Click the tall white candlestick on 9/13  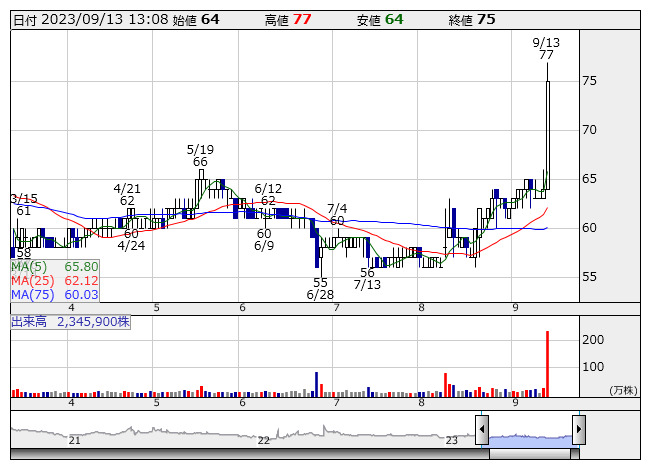[x=548, y=135]
